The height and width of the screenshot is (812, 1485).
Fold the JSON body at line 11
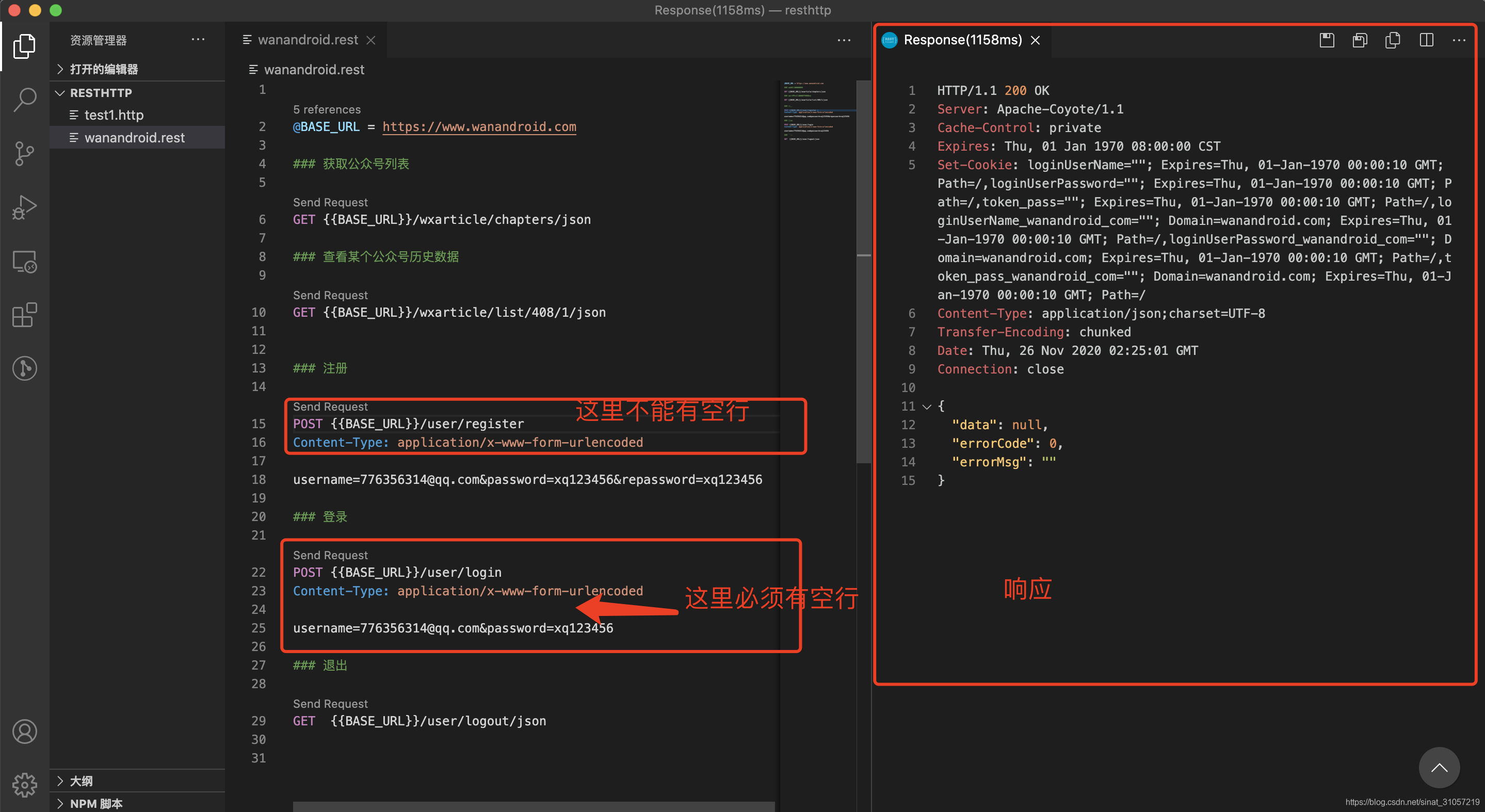point(927,407)
